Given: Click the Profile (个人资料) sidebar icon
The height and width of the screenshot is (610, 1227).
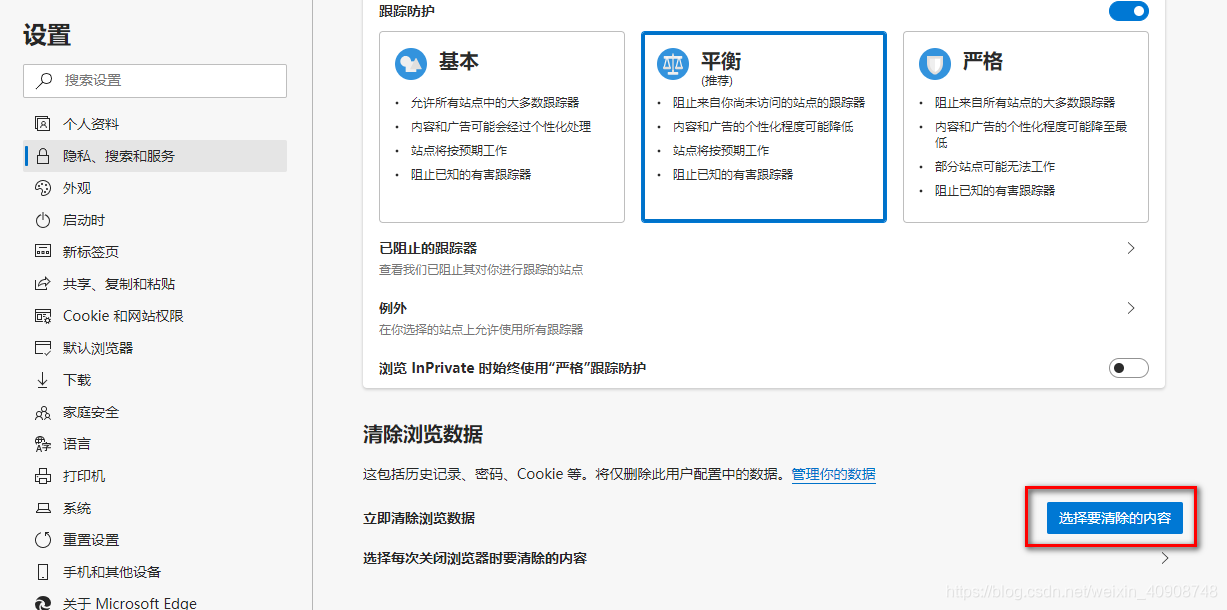Looking at the screenshot, I should 42,124.
